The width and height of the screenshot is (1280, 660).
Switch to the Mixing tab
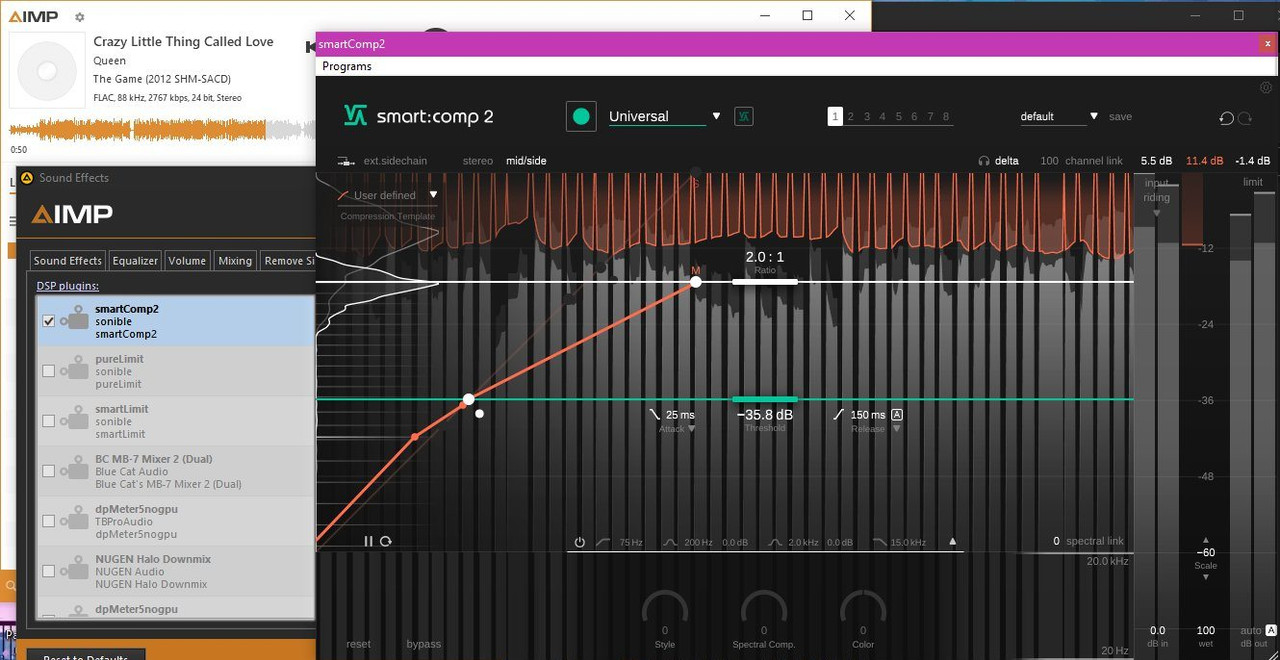pyautogui.click(x=235, y=260)
